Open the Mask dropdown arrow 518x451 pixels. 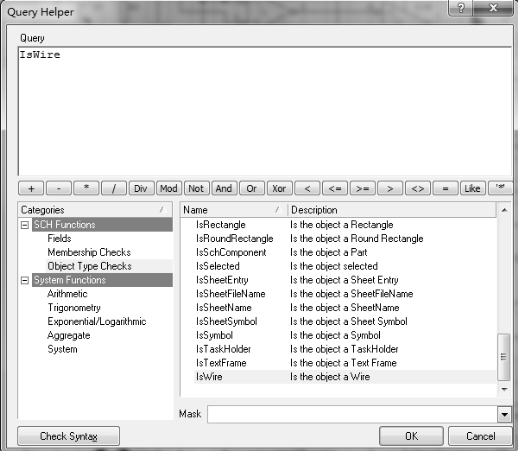504,414
